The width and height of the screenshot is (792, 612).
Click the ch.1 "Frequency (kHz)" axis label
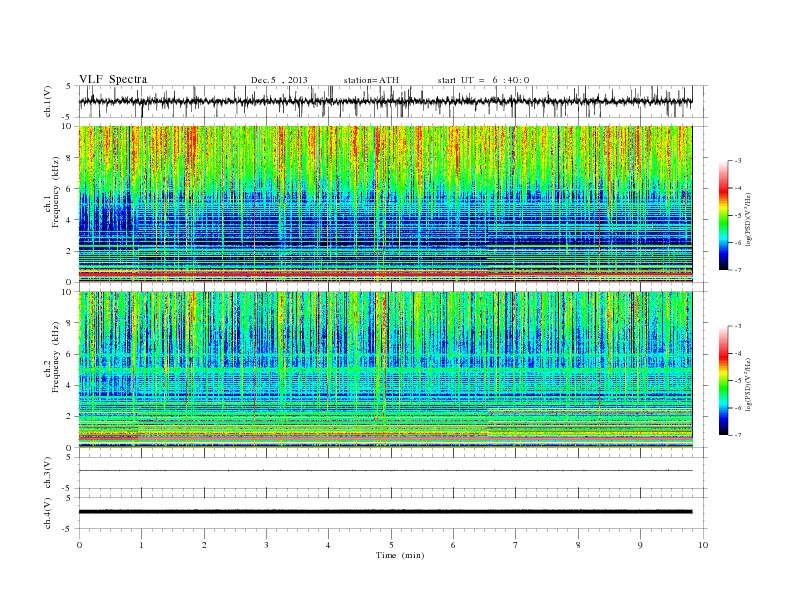pyautogui.click(x=56, y=192)
